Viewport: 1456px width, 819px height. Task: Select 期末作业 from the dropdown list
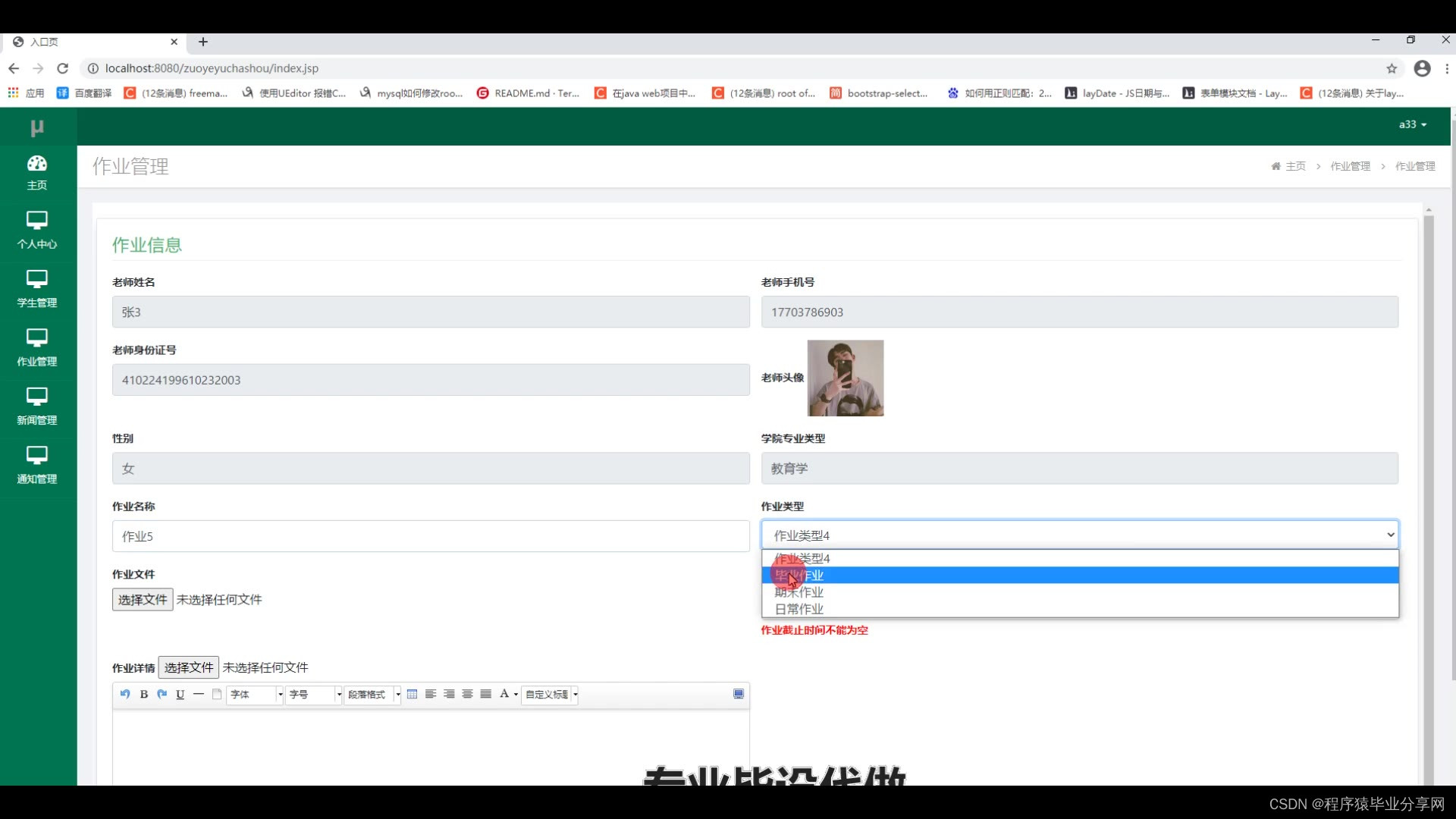click(799, 592)
